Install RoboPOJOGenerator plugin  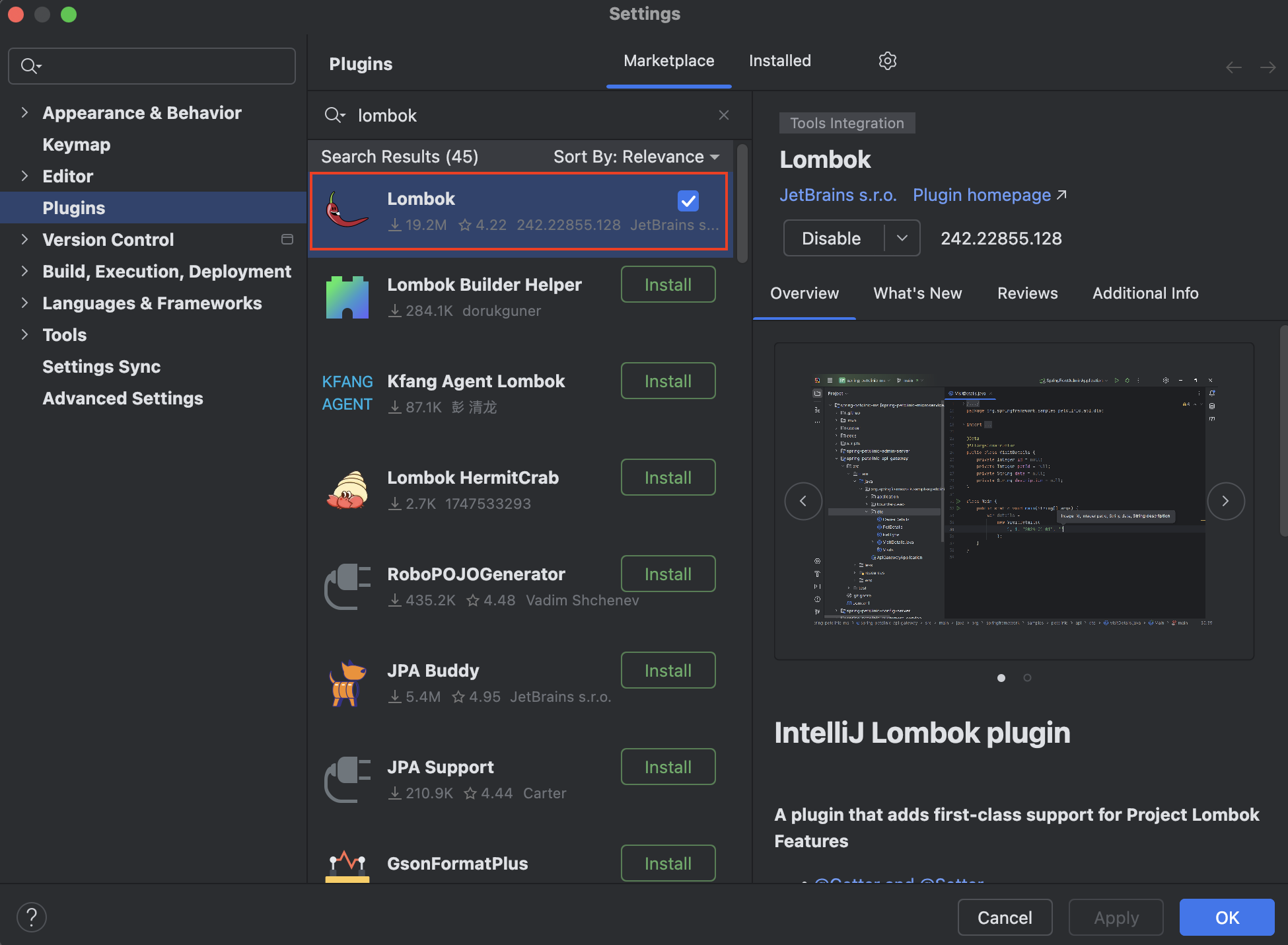668,574
